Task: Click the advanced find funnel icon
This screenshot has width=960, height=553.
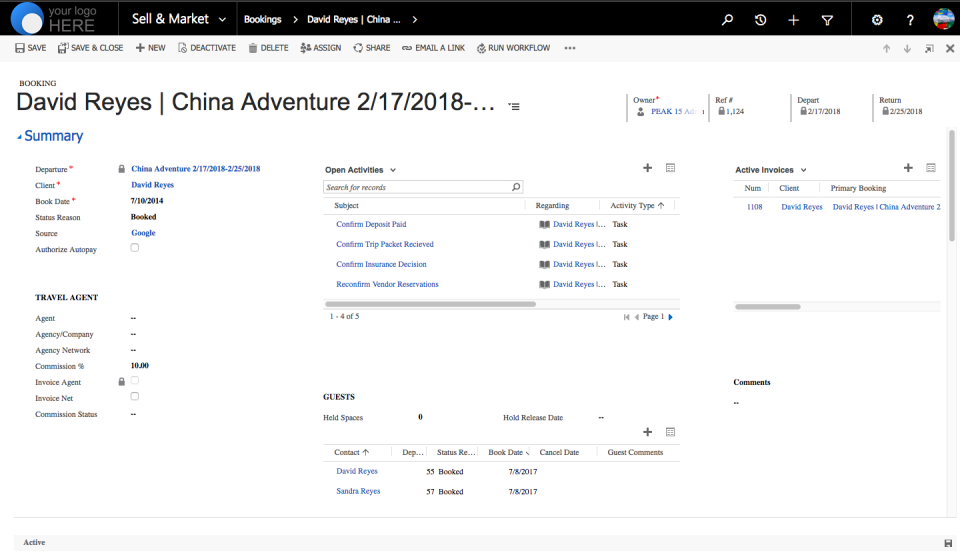Action: [827, 19]
